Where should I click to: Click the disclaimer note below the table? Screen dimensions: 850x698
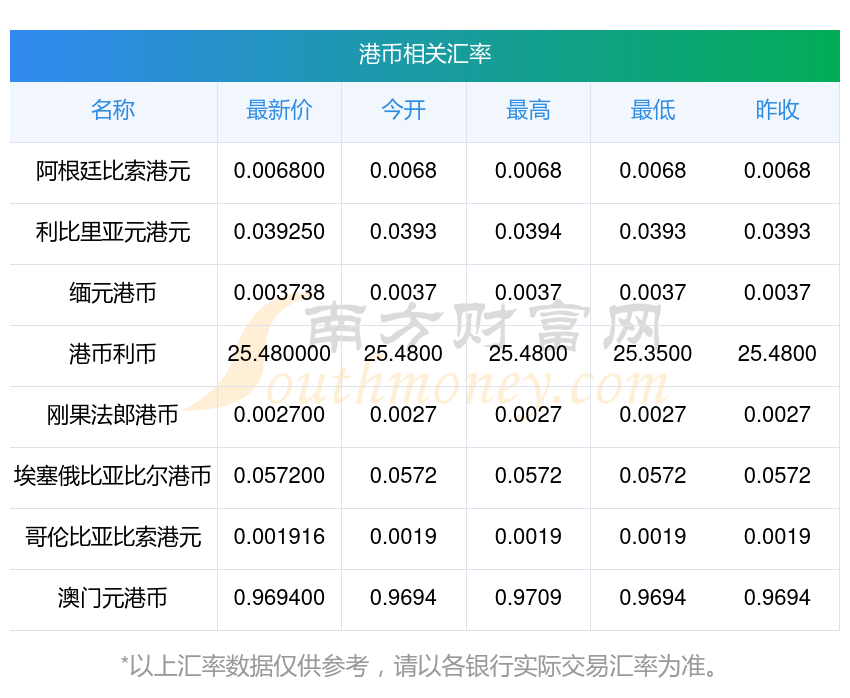(x=418, y=666)
